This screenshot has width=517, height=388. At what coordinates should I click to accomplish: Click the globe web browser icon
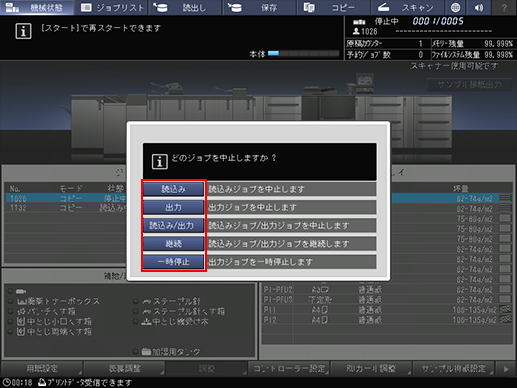click(455, 7)
